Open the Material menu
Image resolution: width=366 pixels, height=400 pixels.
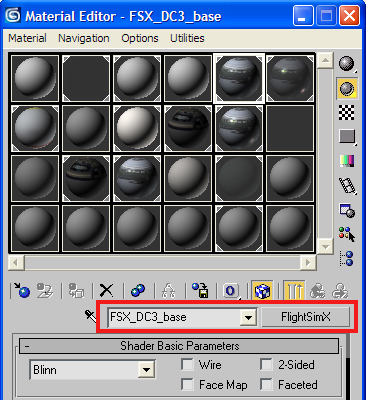(27, 38)
